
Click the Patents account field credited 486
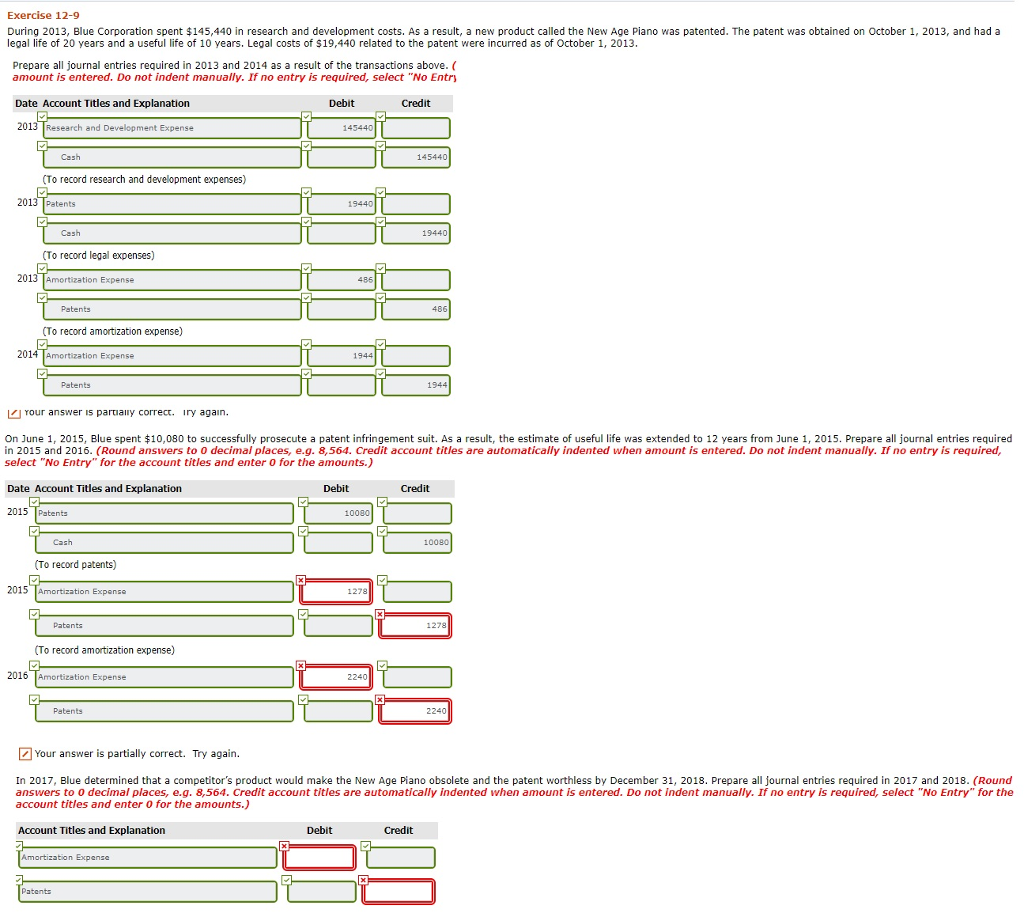172,309
